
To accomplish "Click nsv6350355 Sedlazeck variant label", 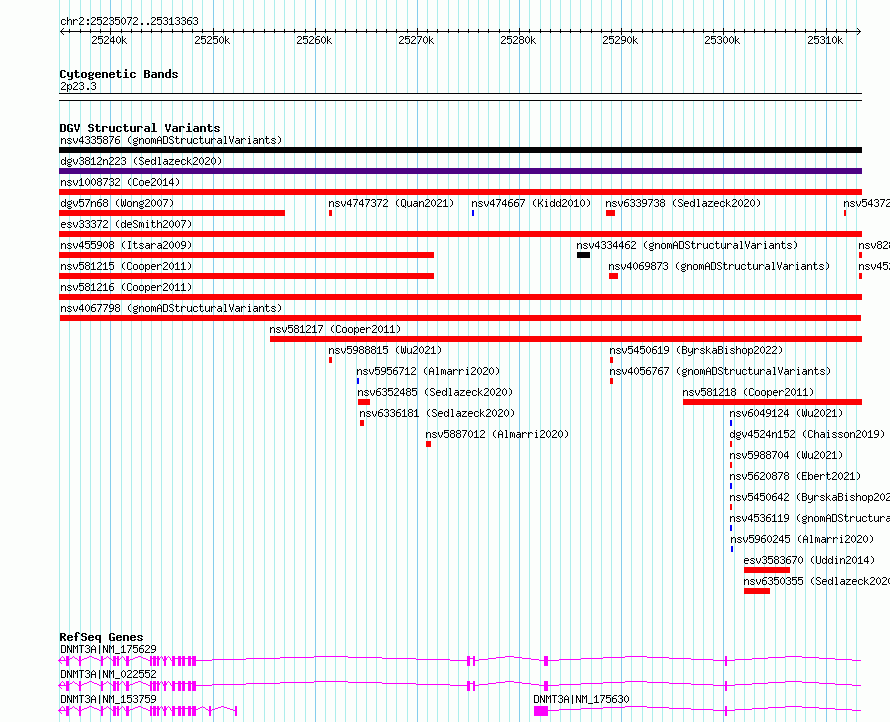I will pos(817,581).
